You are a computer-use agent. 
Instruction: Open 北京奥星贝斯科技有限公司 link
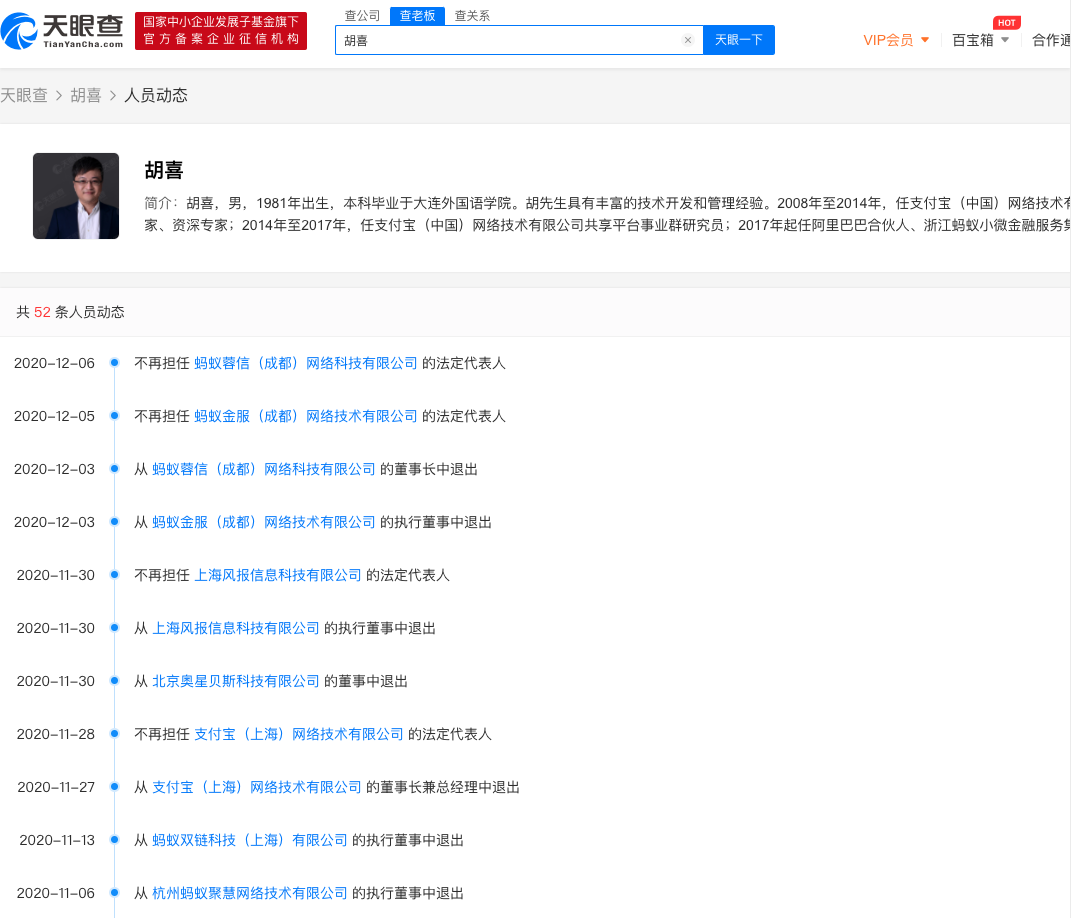[x=236, y=681]
